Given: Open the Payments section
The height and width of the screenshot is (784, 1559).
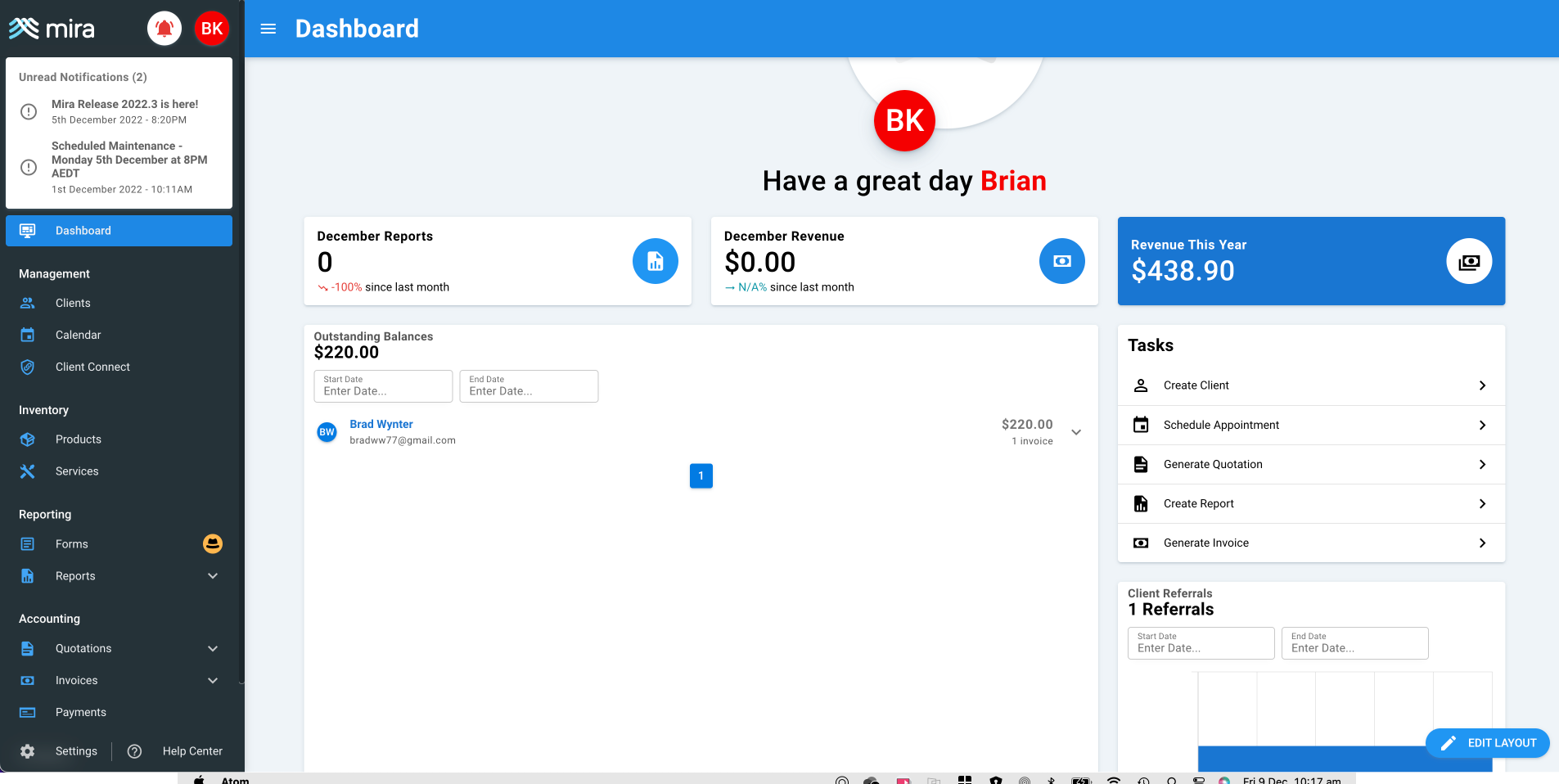Looking at the screenshot, I should pyautogui.click(x=81, y=712).
